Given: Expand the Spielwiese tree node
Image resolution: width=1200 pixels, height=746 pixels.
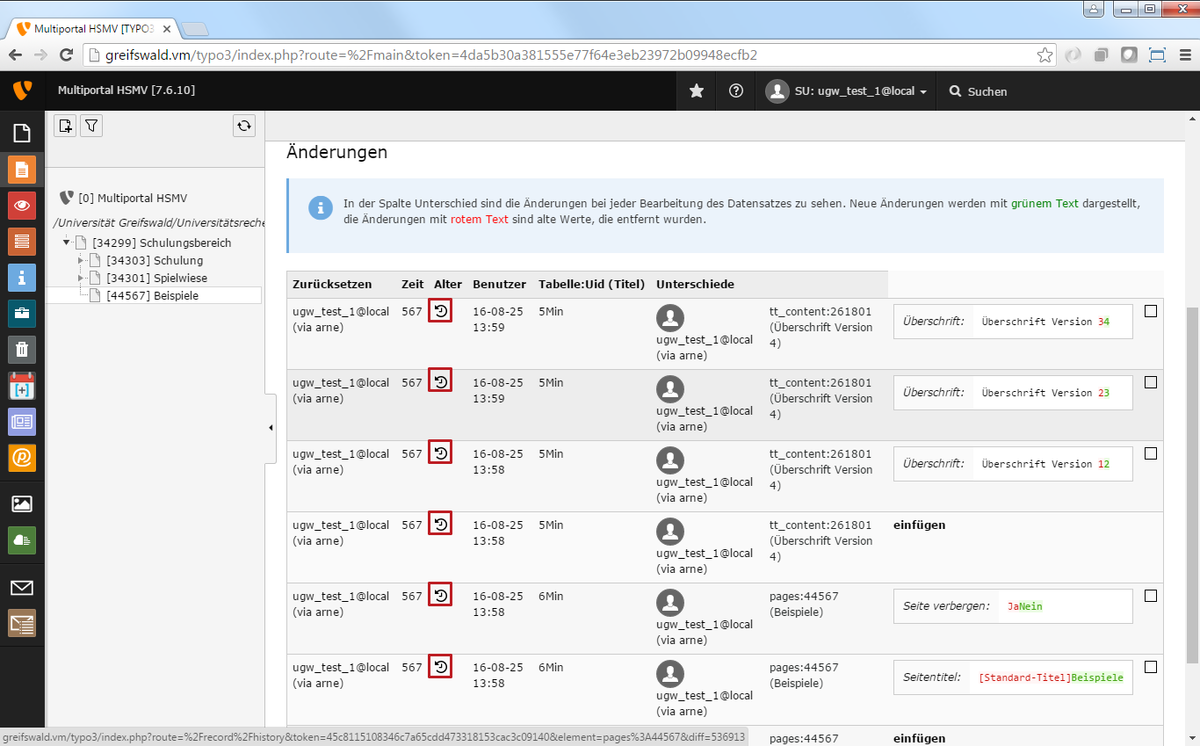Looking at the screenshot, I should pyautogui.click(x=81, y=278).
